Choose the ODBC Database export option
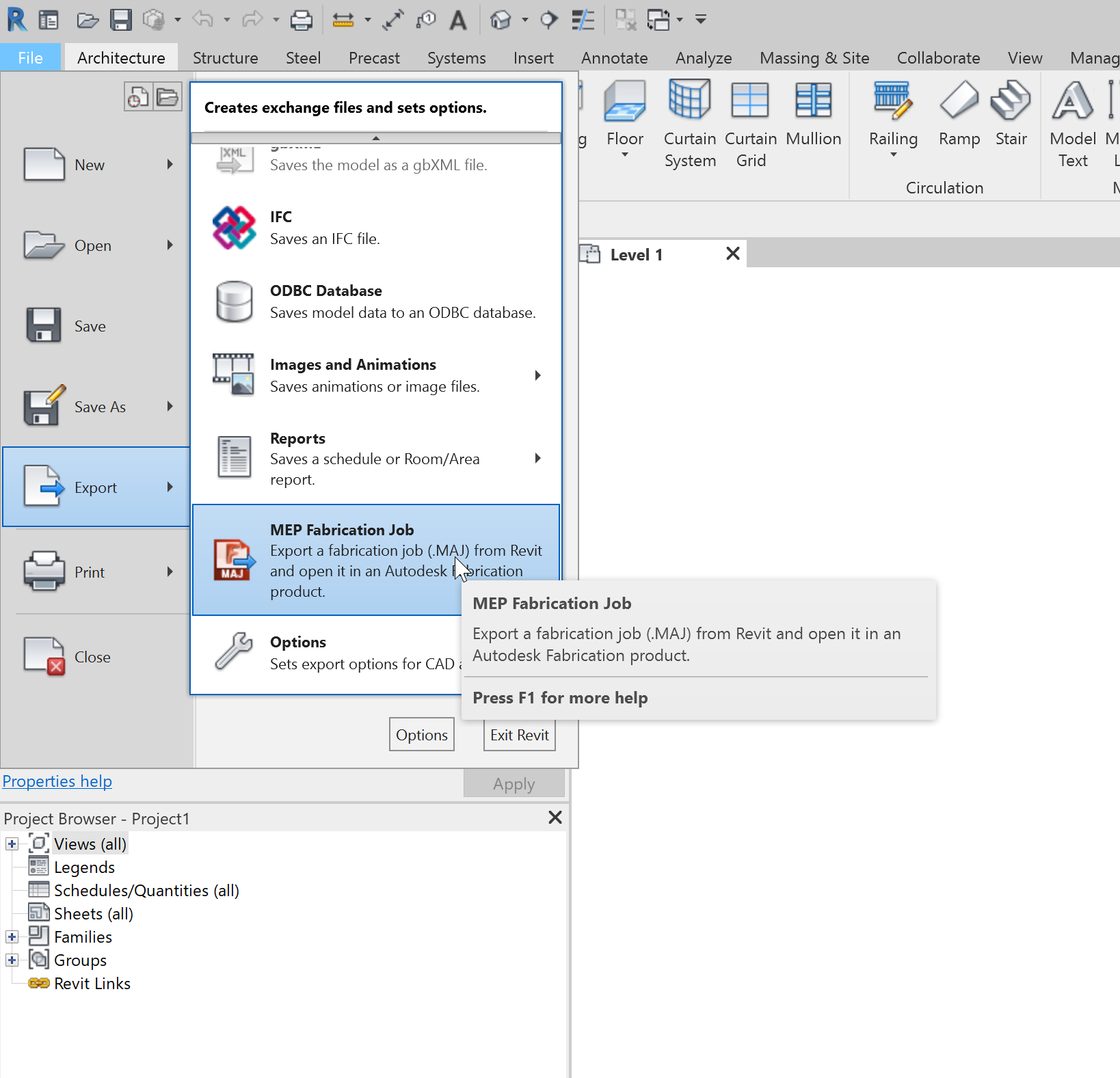The image size is (1120, 1078). [376, 301]
